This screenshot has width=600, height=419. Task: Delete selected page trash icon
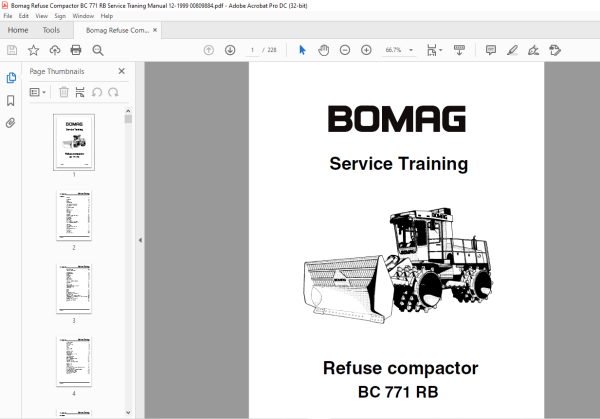(x=64, y=92)
